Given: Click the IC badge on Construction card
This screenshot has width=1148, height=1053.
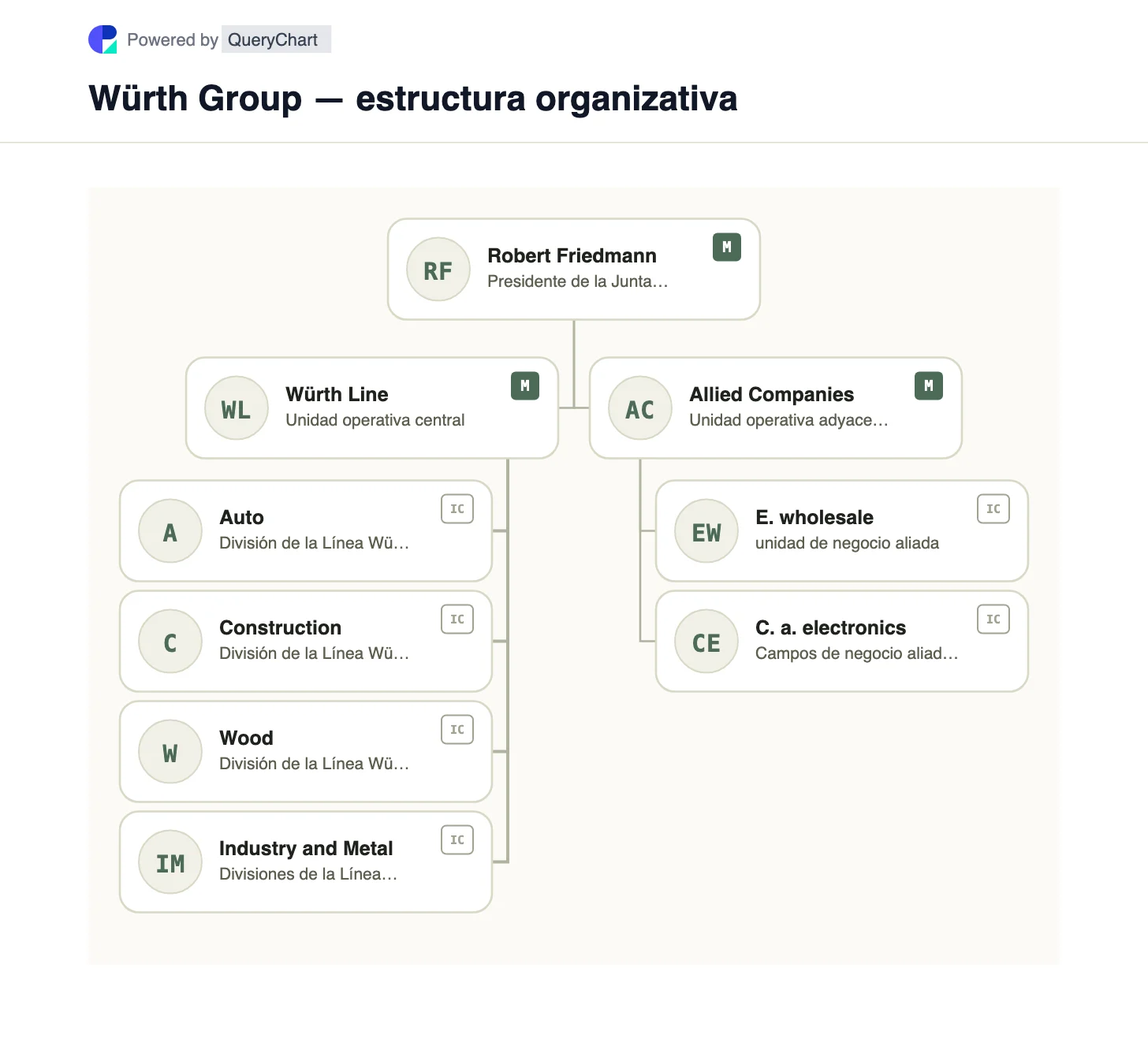Looking at the screenshot, I should (457, 620).
